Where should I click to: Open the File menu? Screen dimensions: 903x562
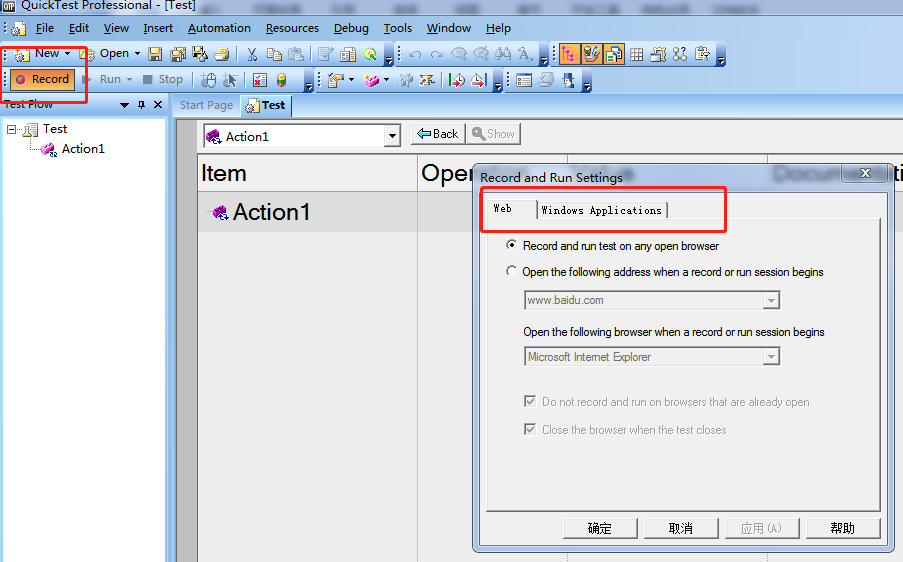[x=44, y=28]
